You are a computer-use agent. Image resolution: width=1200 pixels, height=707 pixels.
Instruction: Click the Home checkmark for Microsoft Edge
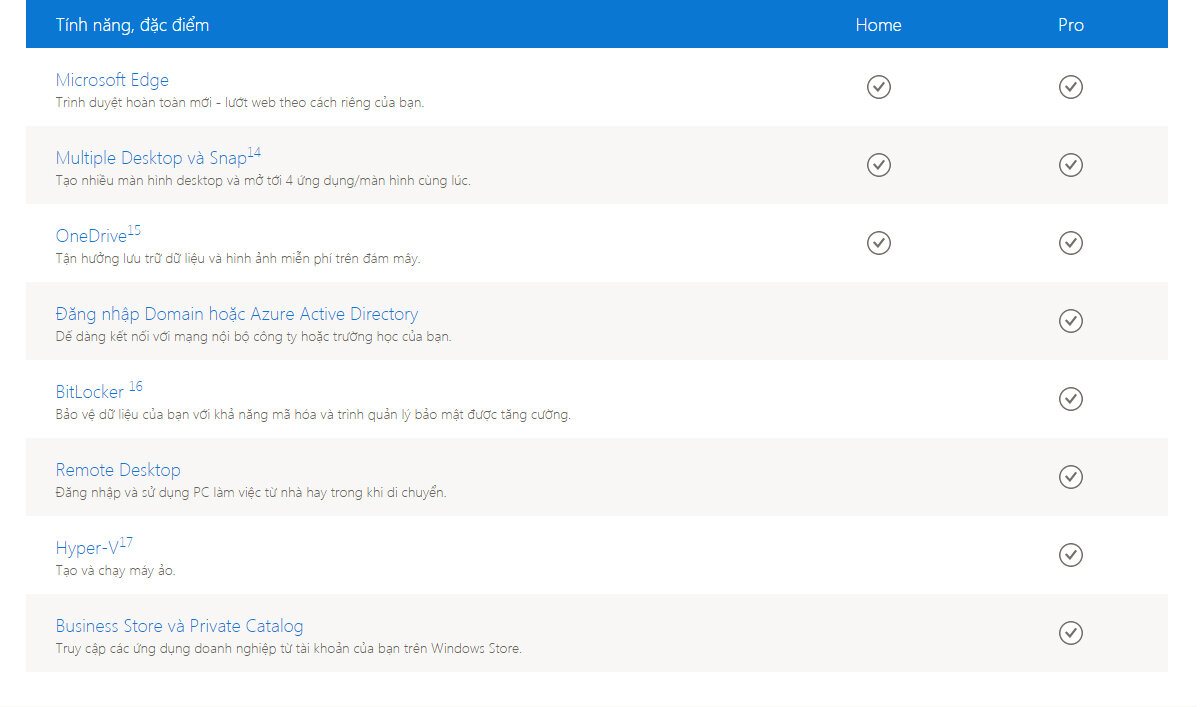[878, 87]
